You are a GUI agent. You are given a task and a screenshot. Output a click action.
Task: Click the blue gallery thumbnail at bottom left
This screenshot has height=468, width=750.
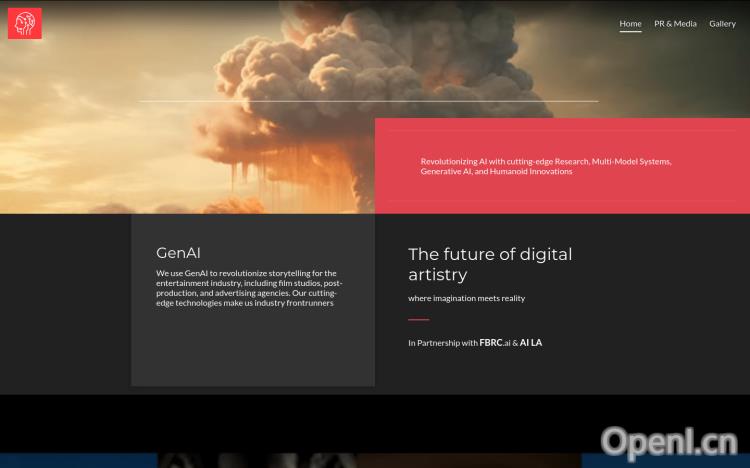(78, 461)
